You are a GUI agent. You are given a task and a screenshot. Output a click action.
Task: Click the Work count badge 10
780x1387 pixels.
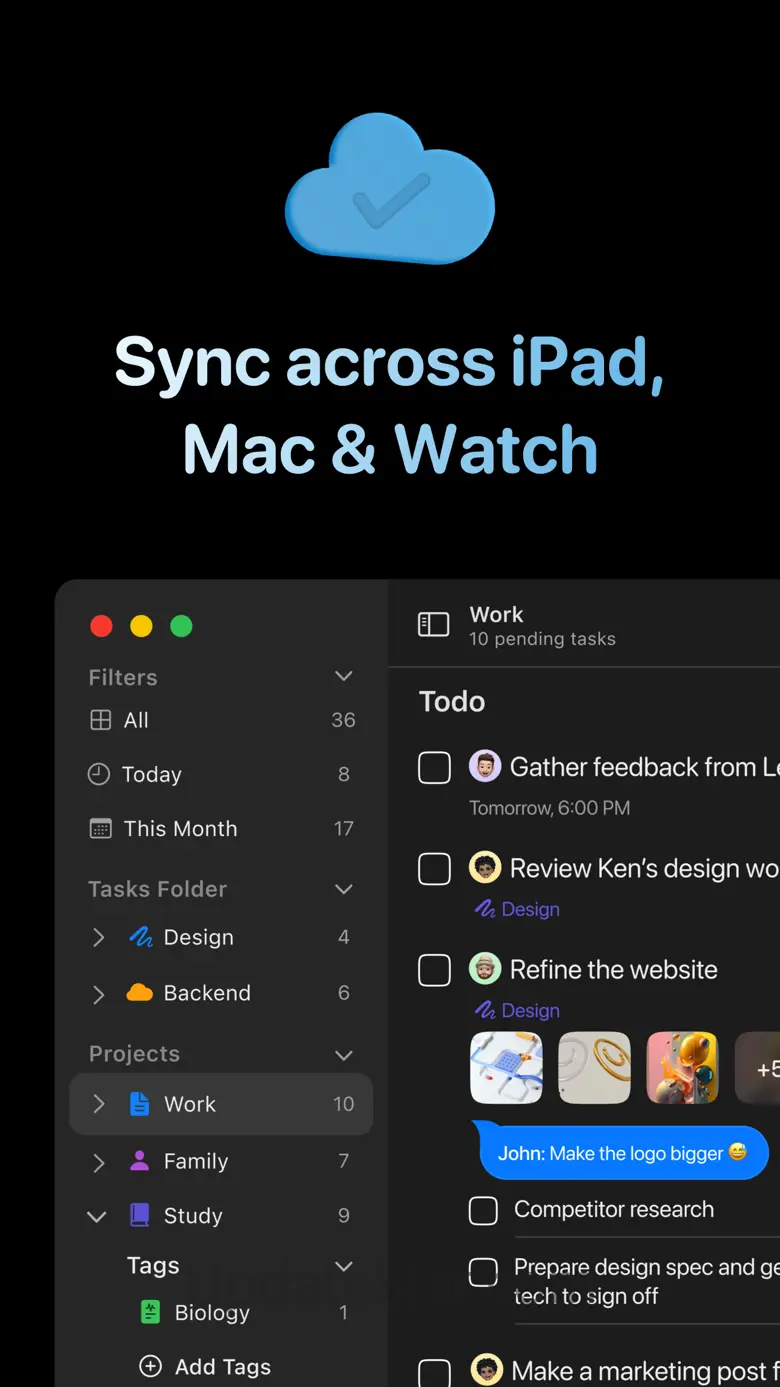(343, 1104)
